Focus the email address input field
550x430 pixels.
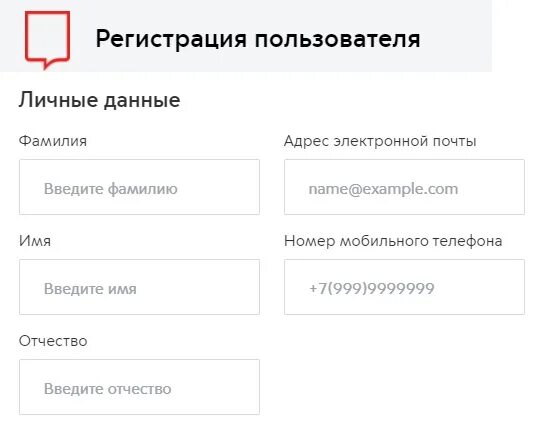(x=404, y=187)
